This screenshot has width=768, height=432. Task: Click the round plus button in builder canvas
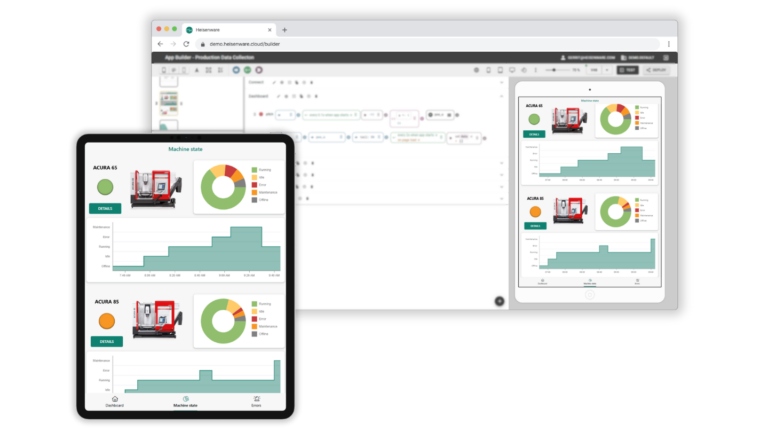(x=499, y=301)
